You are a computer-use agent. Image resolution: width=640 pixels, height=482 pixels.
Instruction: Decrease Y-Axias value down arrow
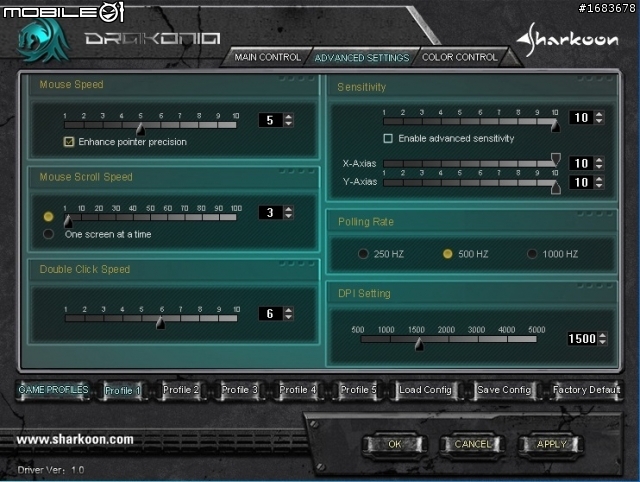[599, 185]
